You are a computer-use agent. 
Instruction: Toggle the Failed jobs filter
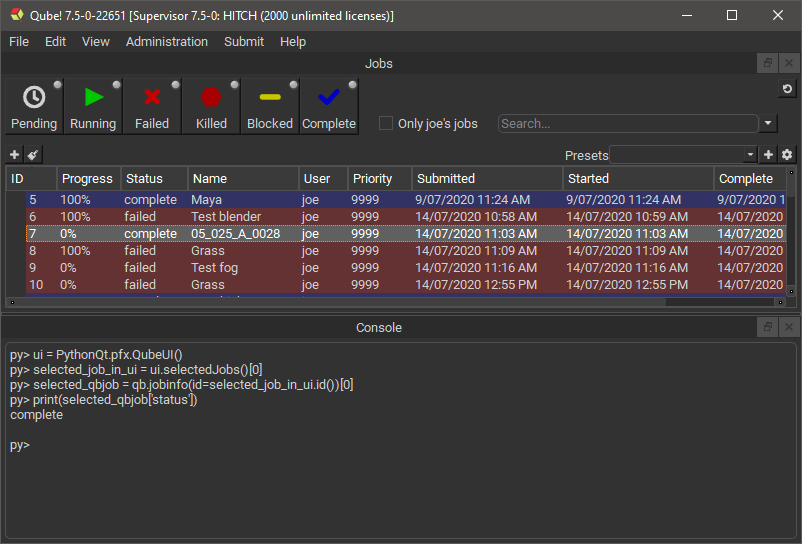point(152,107)
